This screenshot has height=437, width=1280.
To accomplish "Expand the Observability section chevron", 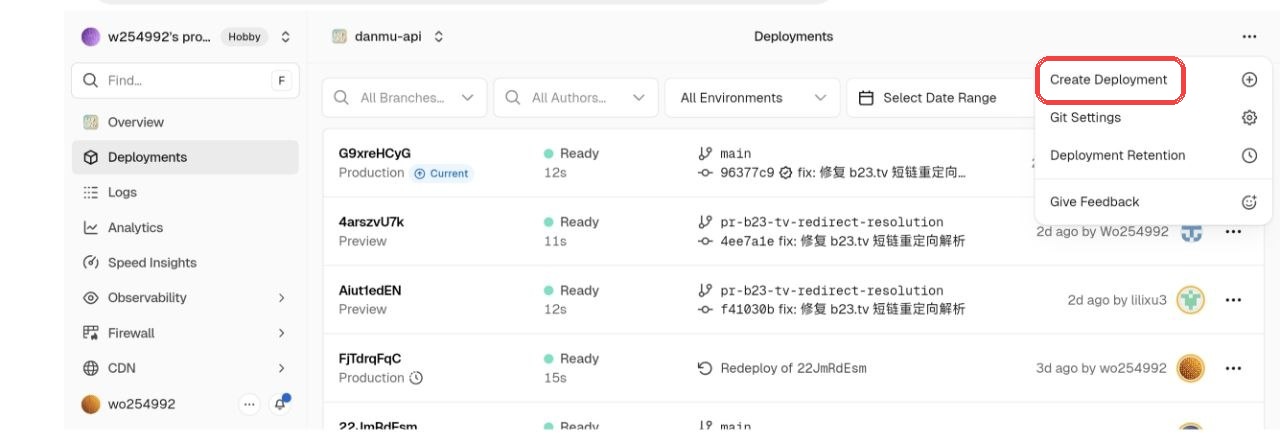I will (x=282, y=297).
